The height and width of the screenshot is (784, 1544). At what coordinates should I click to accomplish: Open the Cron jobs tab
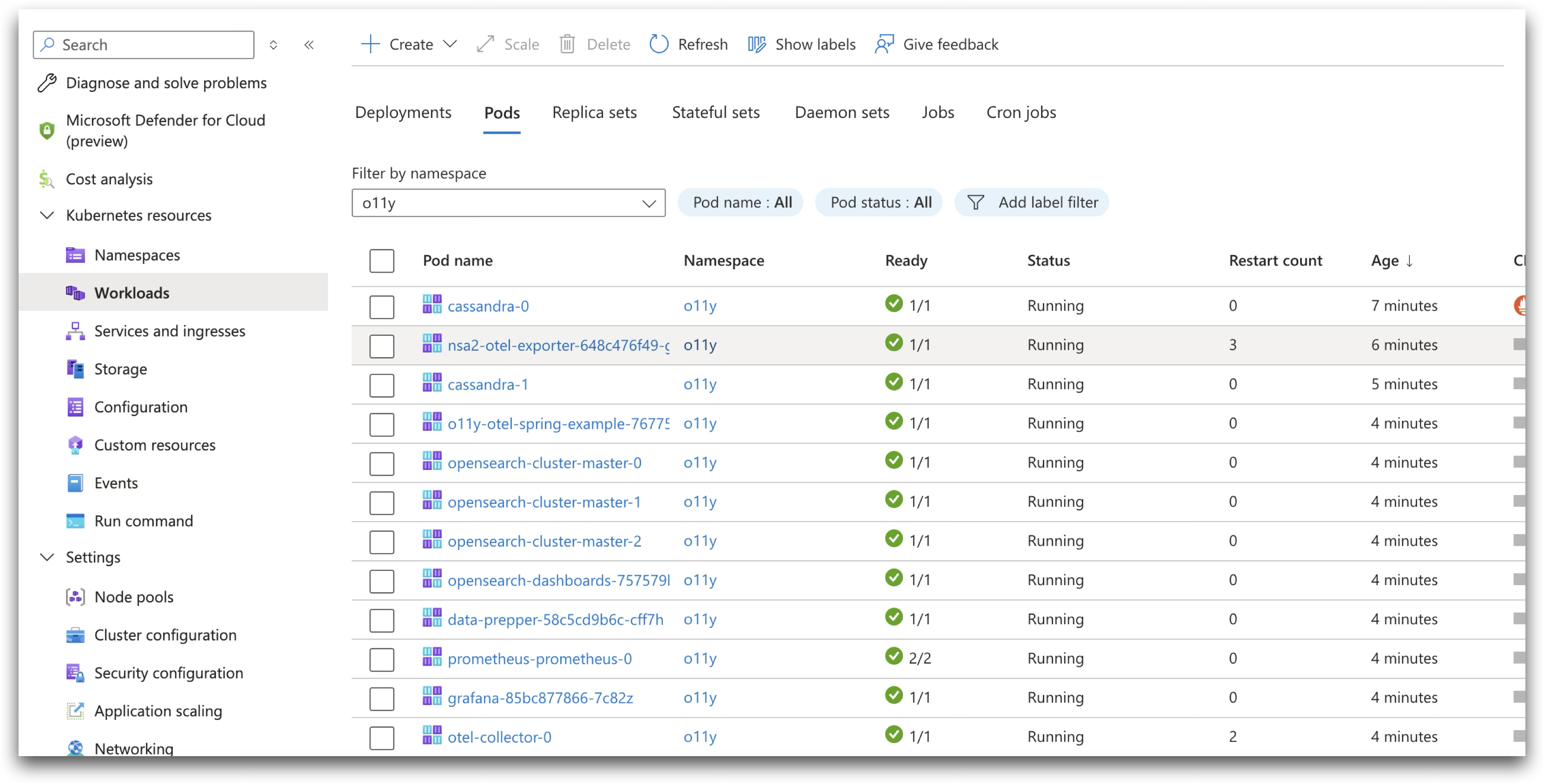(1021, 113)
